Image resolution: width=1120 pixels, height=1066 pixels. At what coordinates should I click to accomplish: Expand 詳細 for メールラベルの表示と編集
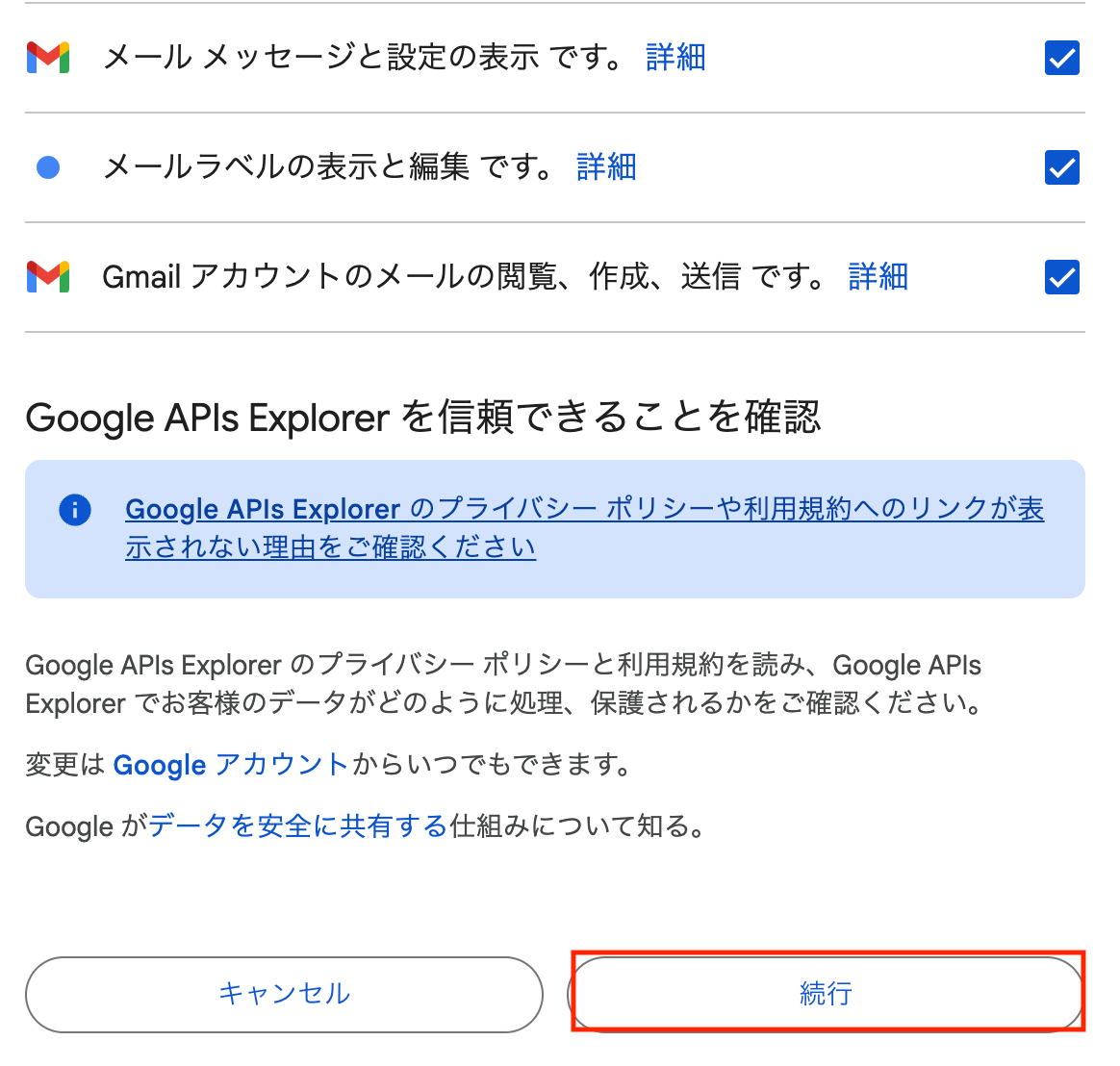point(606,167)
